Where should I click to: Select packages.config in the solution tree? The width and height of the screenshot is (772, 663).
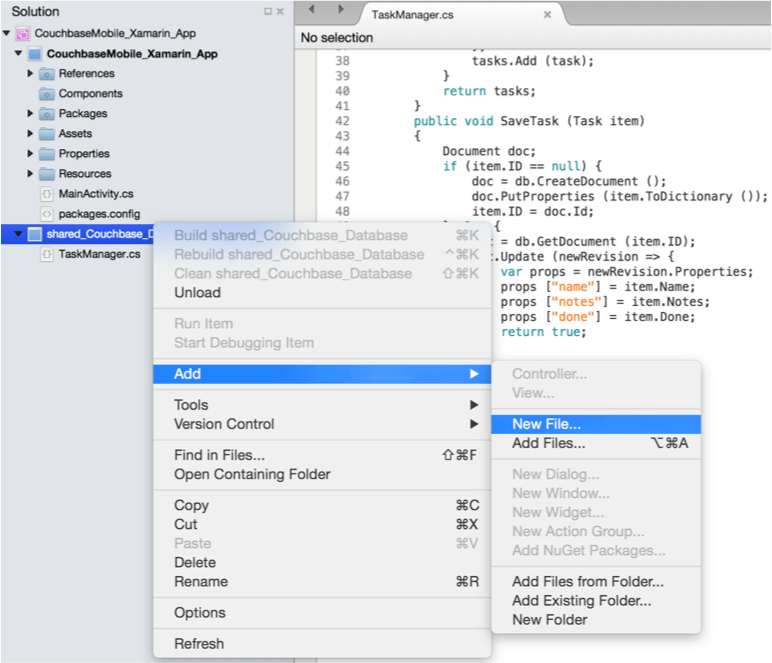click(99, 214)
